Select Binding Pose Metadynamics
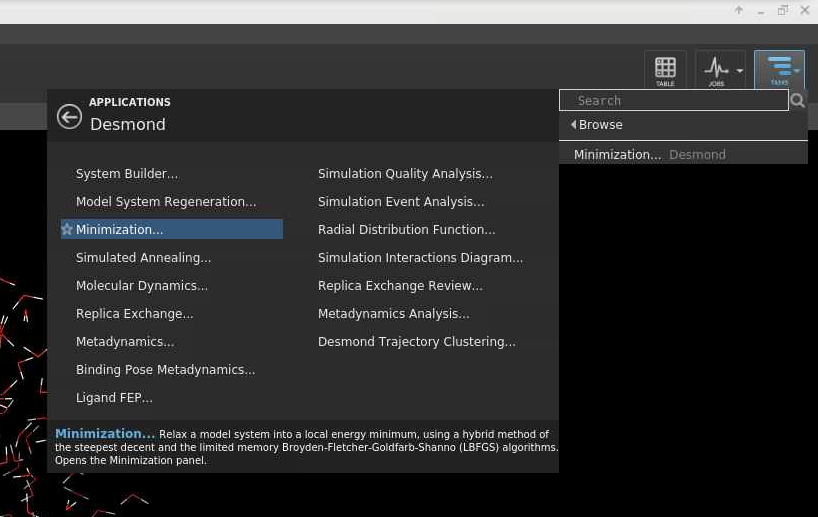 pyautogui.click(x=165, y=369)
